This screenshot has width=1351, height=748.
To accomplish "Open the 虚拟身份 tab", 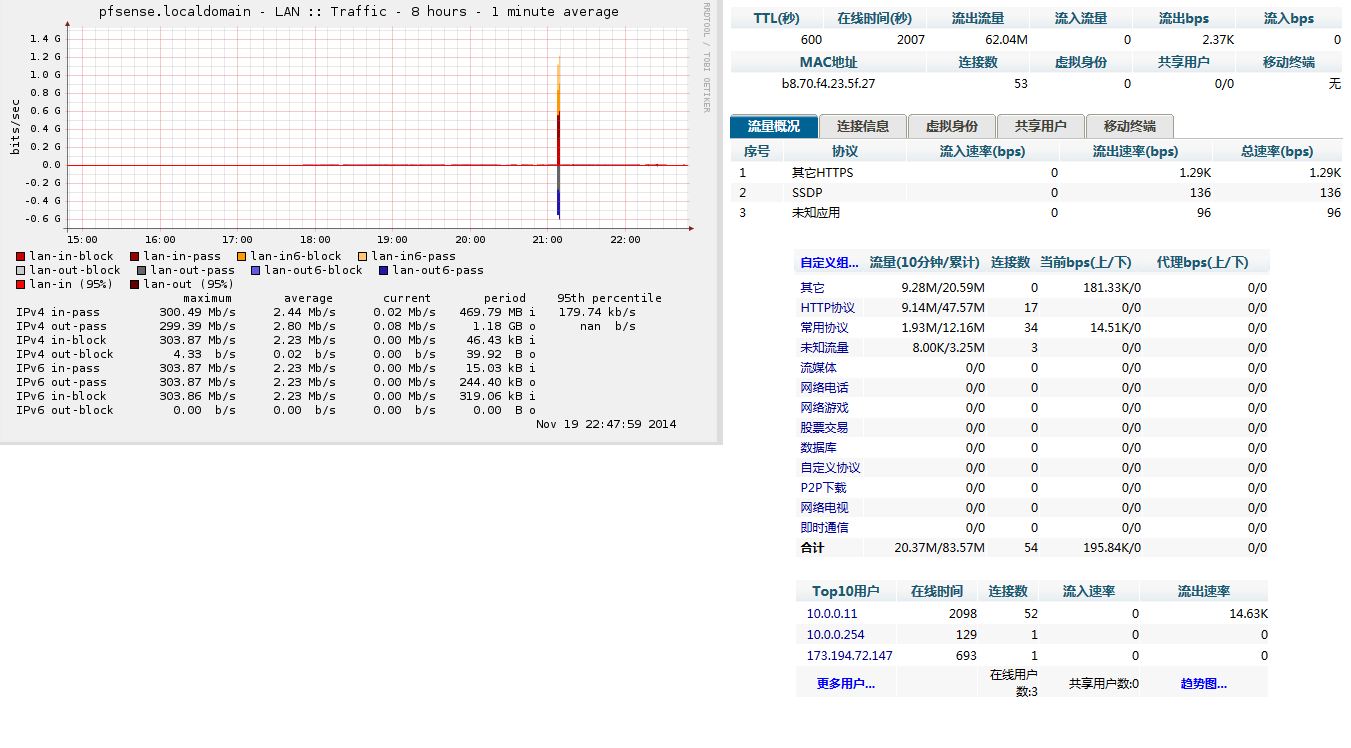I will 952,126.
